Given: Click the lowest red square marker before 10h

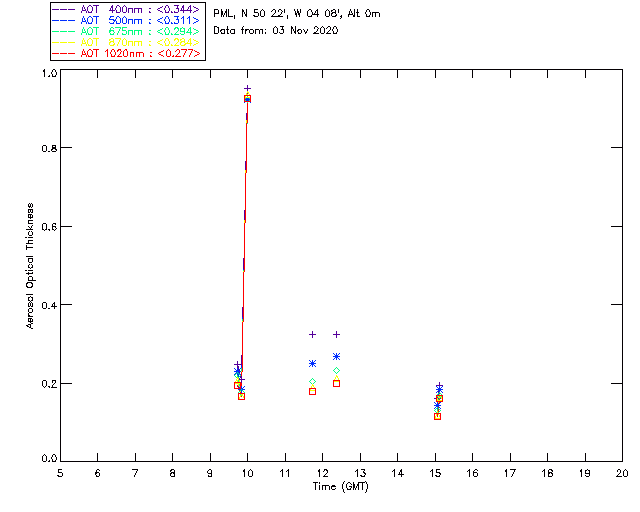Looking at the screenshot, I should point(241,396).
